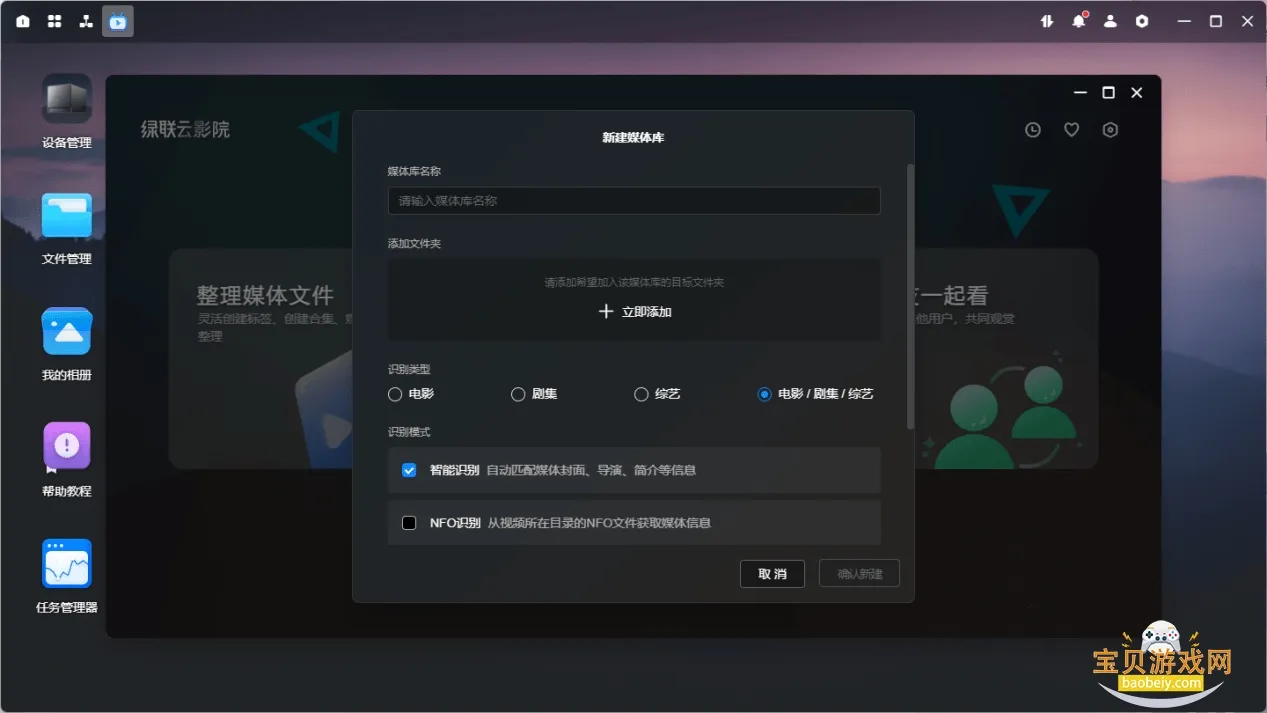Viewport: 1267px width, 713px height.
Task: Launch 我的相册 photo app icon
Action: 67,333
